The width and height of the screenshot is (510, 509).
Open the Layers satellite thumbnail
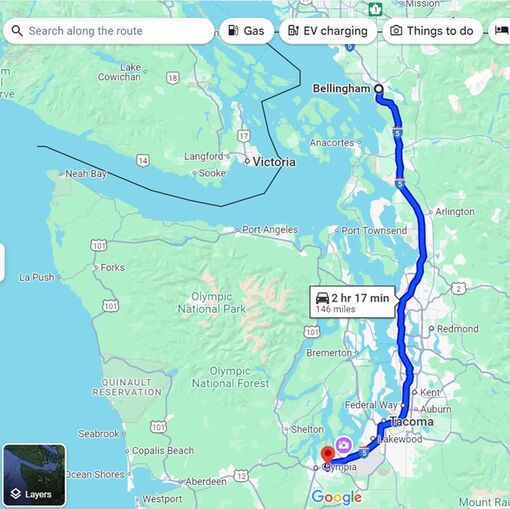tap(34, 475)
